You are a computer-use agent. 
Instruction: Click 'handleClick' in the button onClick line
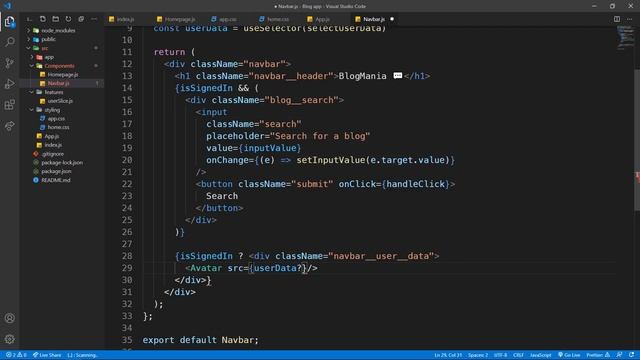point(416,184)
